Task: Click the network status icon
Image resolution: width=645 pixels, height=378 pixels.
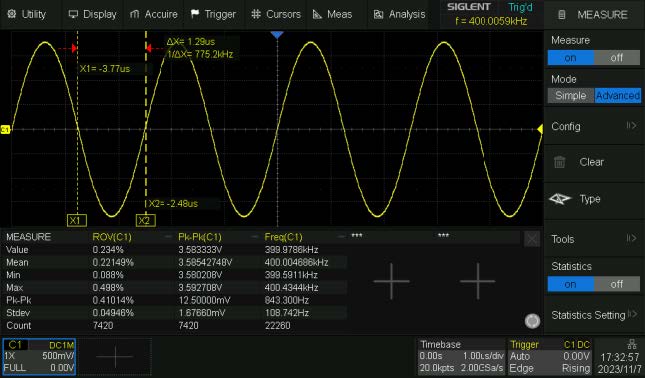Action: click(631, 344)
